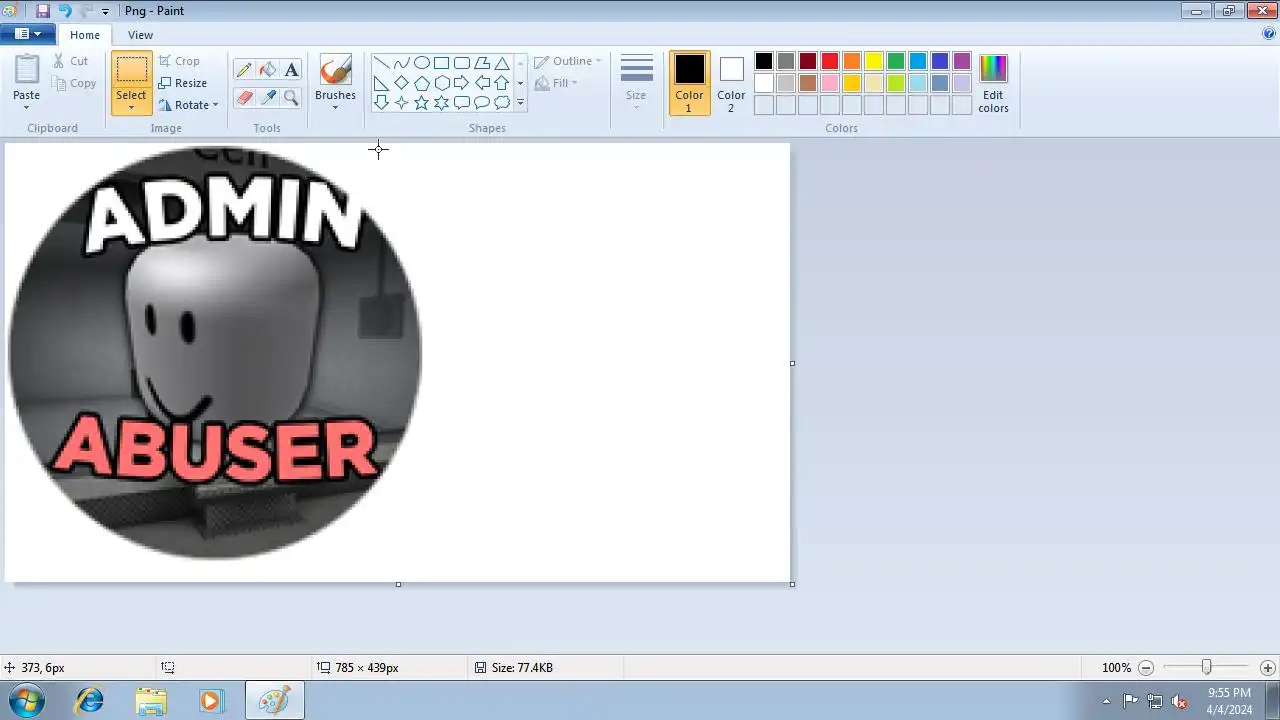The width and height of the screenshot is (1280, 720).
Task: Select the Color picker eyedropper tool
Action: click(x=268, y=97)
